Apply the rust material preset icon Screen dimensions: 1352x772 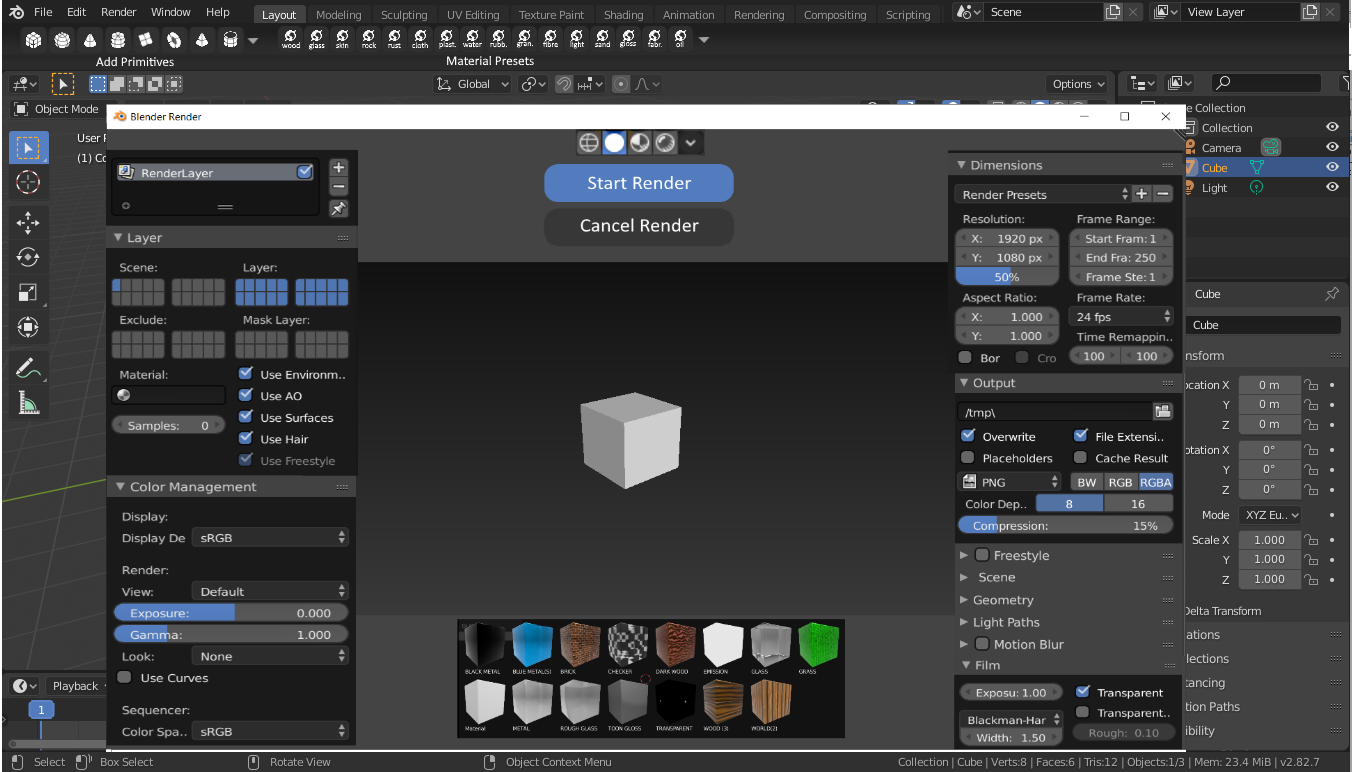coord(395,39)
